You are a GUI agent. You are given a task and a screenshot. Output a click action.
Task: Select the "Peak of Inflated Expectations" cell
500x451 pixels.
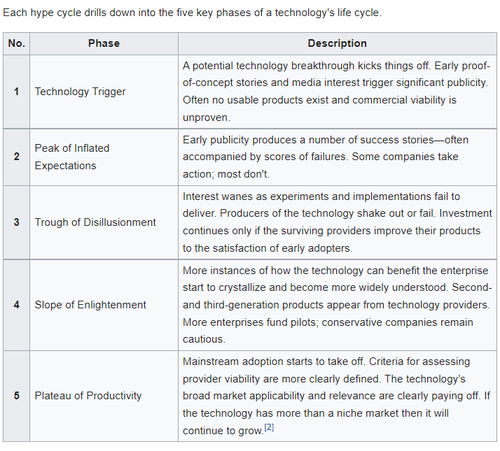point(104,157)
